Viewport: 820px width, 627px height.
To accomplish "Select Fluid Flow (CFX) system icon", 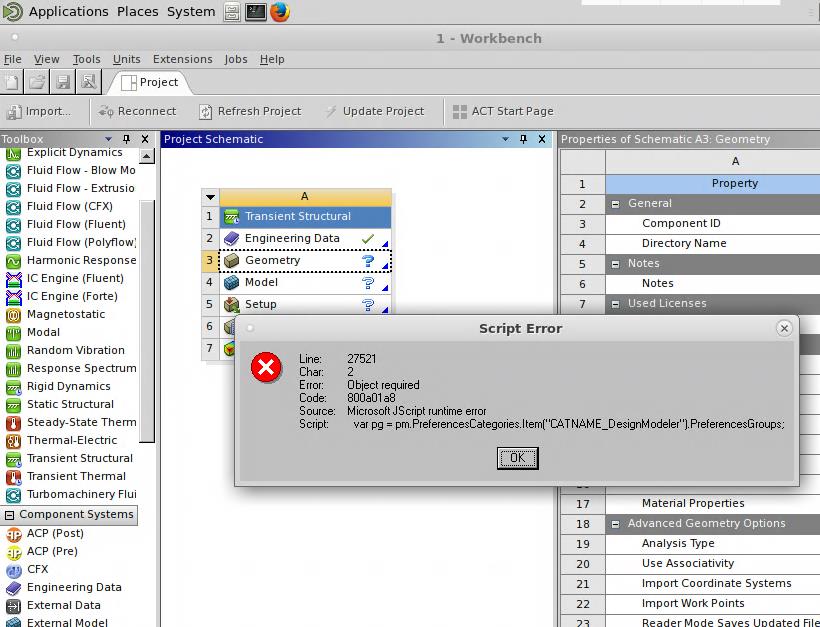I will tap(13, 207).
